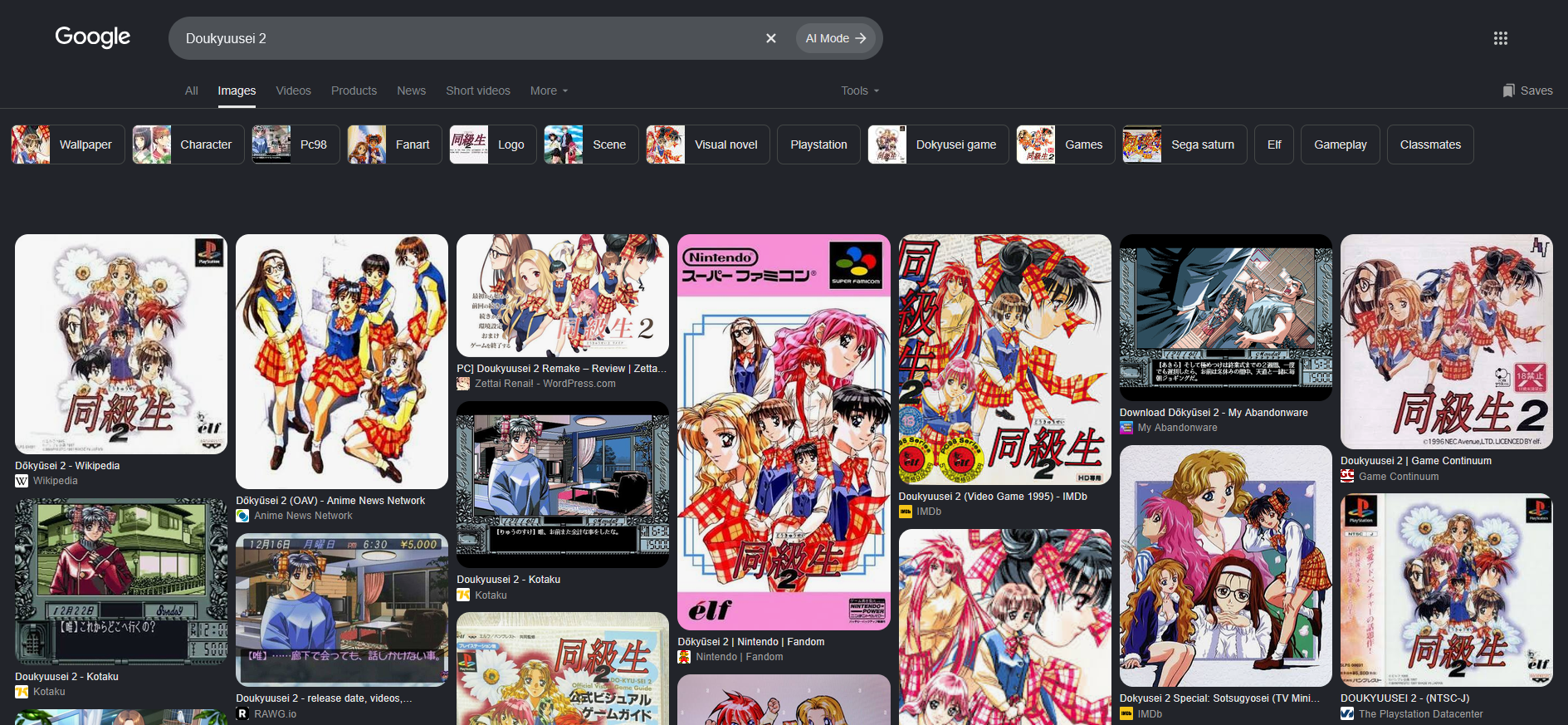Open the IMDb Video Game 1995 image

[1005, 360]
